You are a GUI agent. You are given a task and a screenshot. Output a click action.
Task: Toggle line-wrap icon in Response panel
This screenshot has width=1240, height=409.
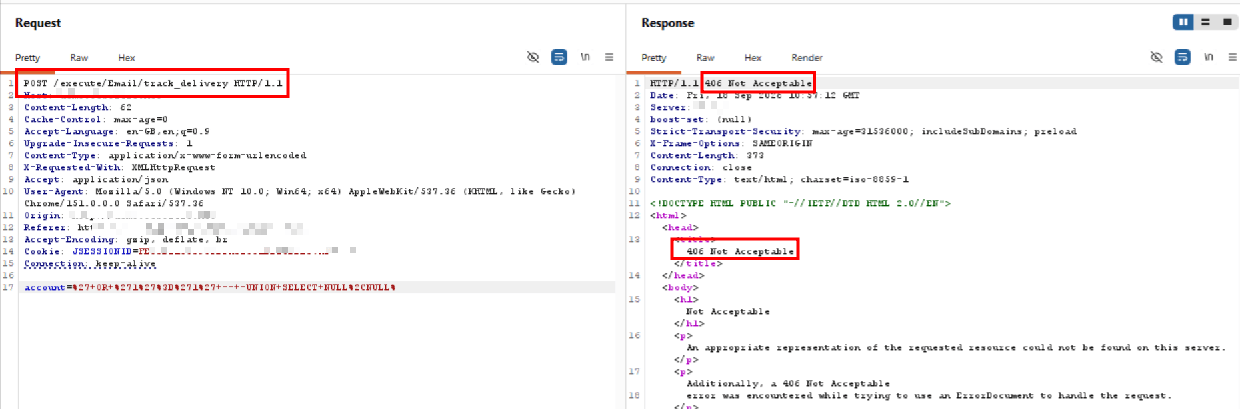tap(1183, 57)
